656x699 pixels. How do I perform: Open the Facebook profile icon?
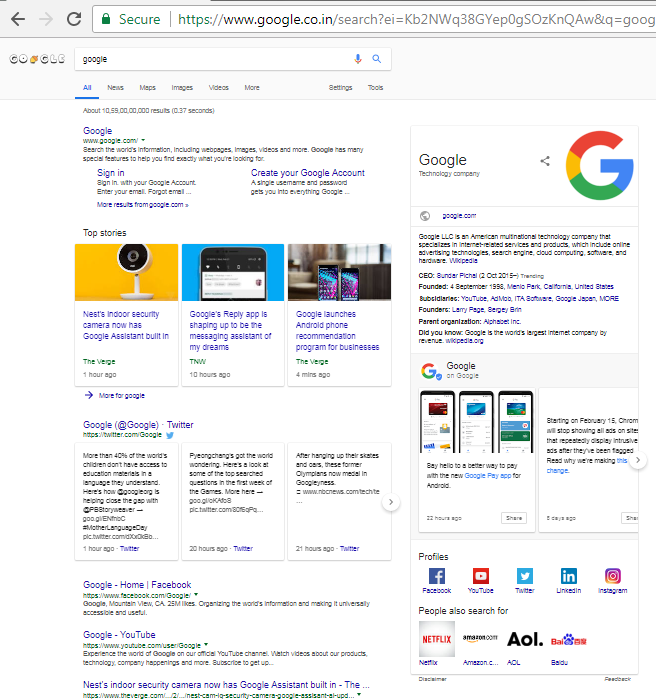point(437,576)
